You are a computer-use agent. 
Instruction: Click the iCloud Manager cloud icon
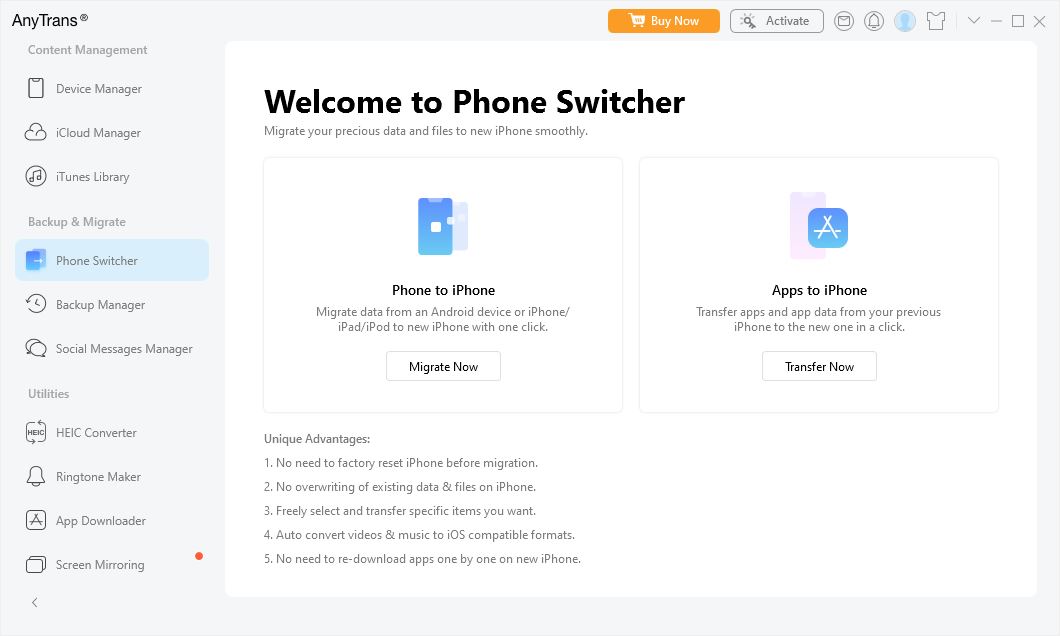pos(36,132)
